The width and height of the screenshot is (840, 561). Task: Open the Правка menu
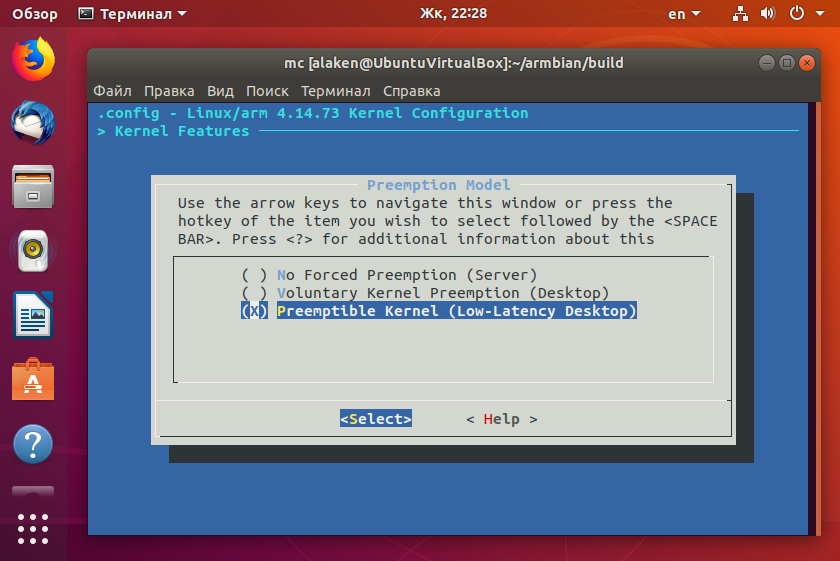coord(169,91)
